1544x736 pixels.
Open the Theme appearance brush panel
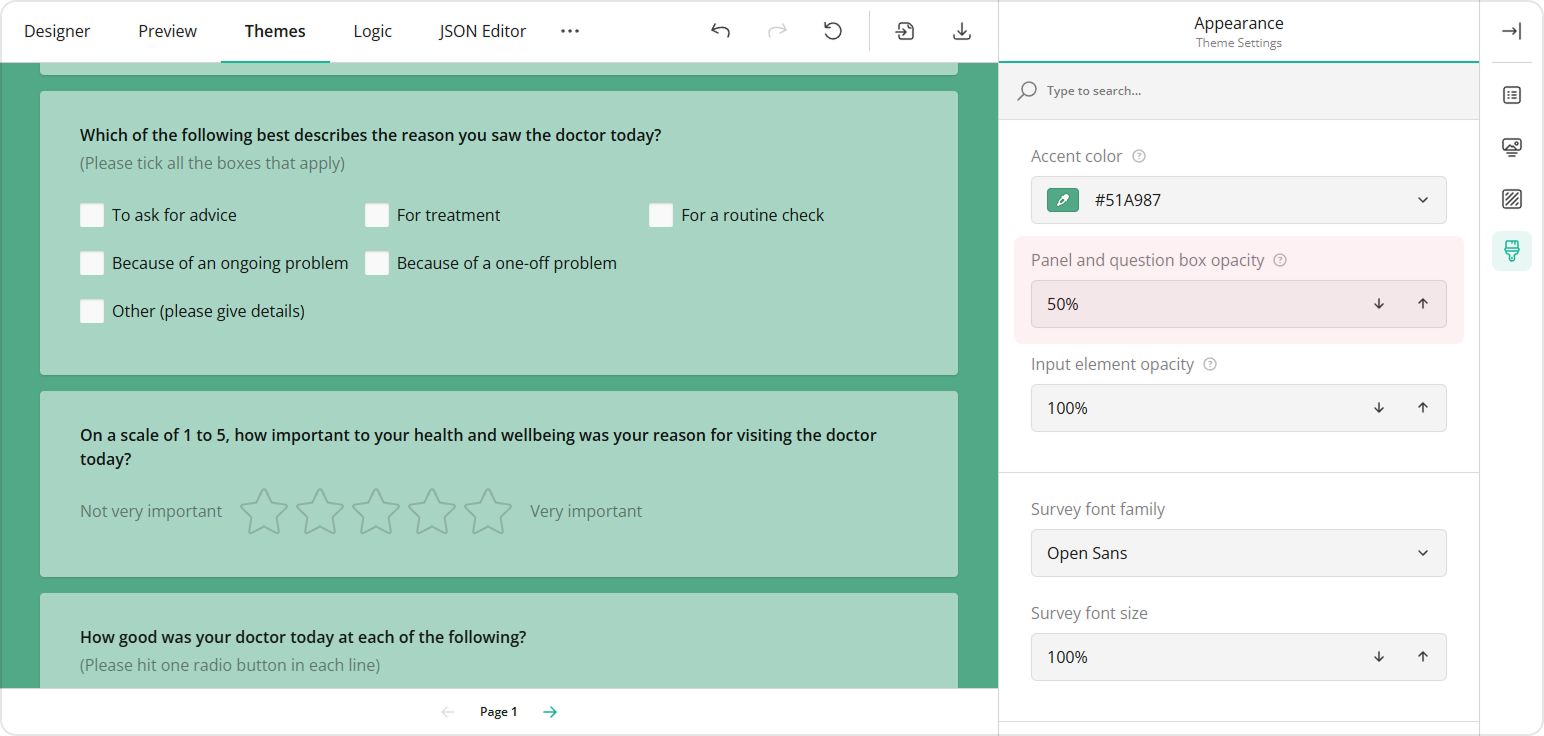pos(1511,251)
